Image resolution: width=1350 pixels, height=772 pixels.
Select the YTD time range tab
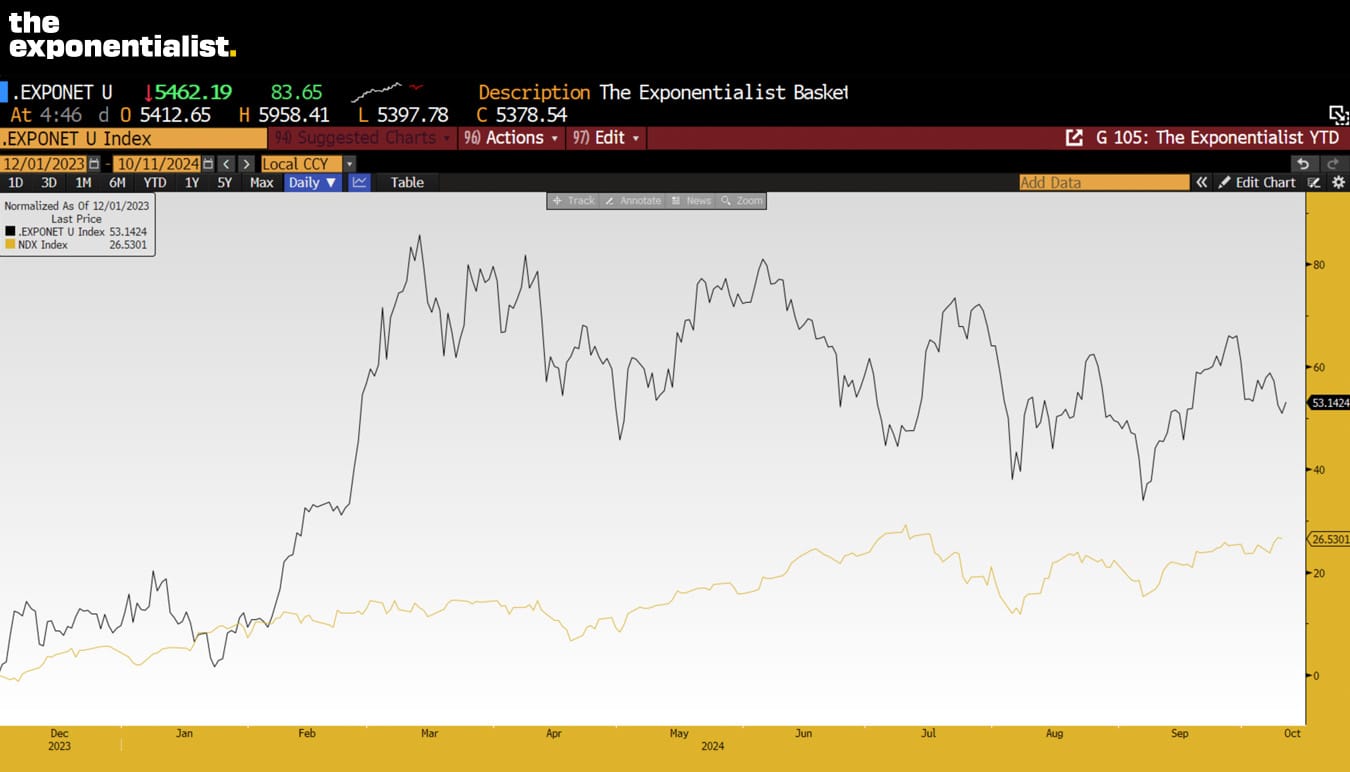point(155,182)
